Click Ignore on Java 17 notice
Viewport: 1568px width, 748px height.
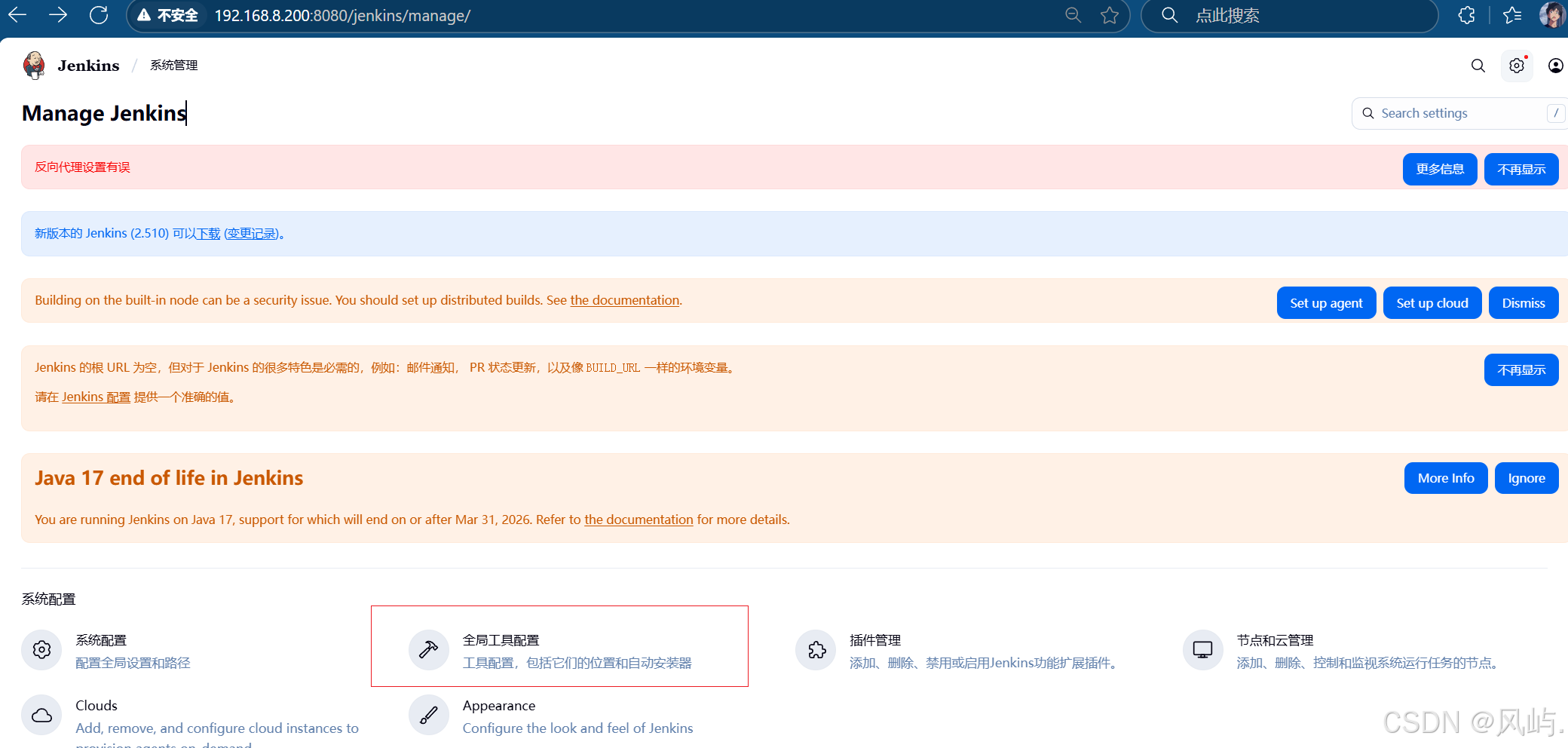click(1527, 478)
